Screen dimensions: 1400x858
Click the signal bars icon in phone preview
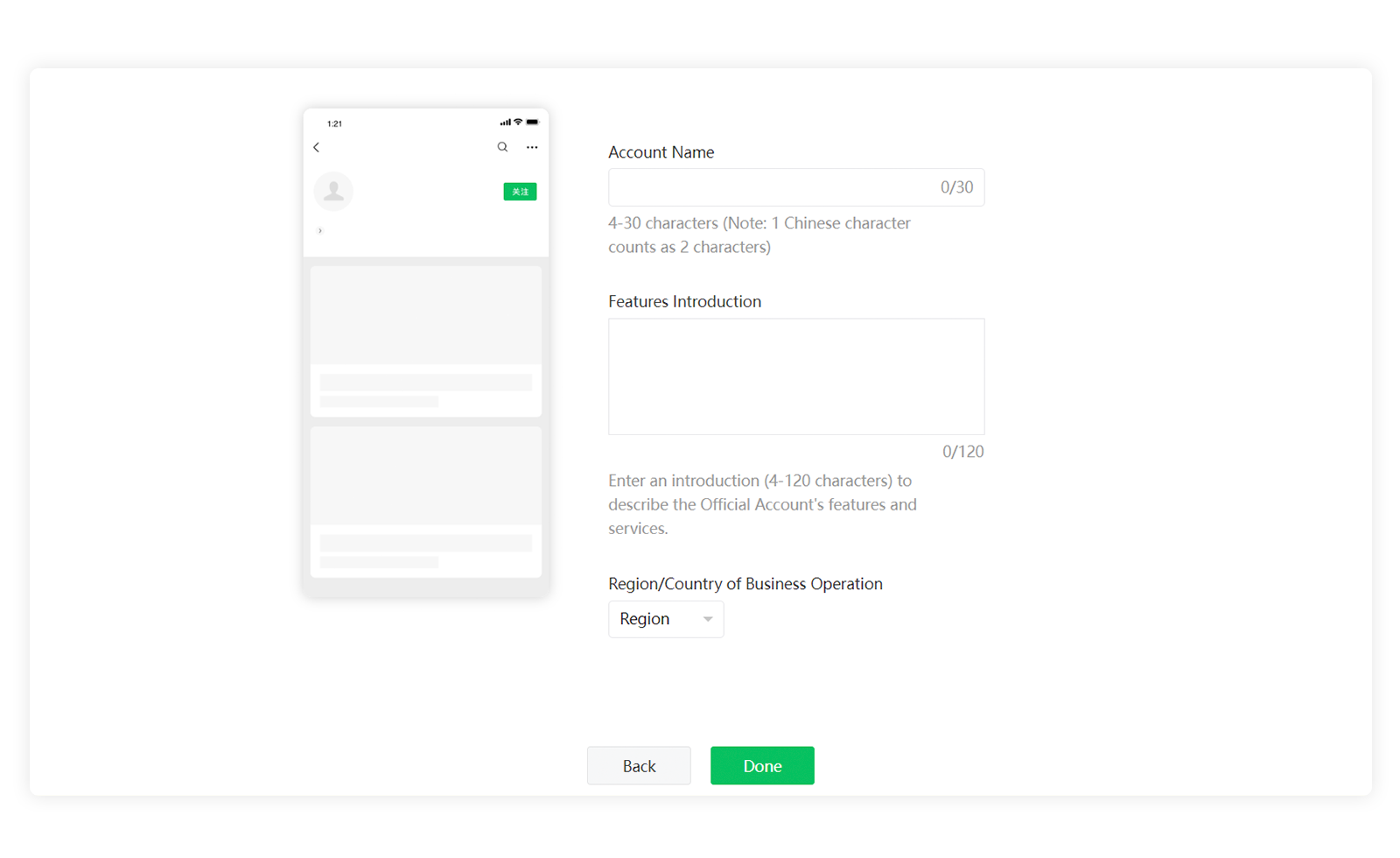505,123
